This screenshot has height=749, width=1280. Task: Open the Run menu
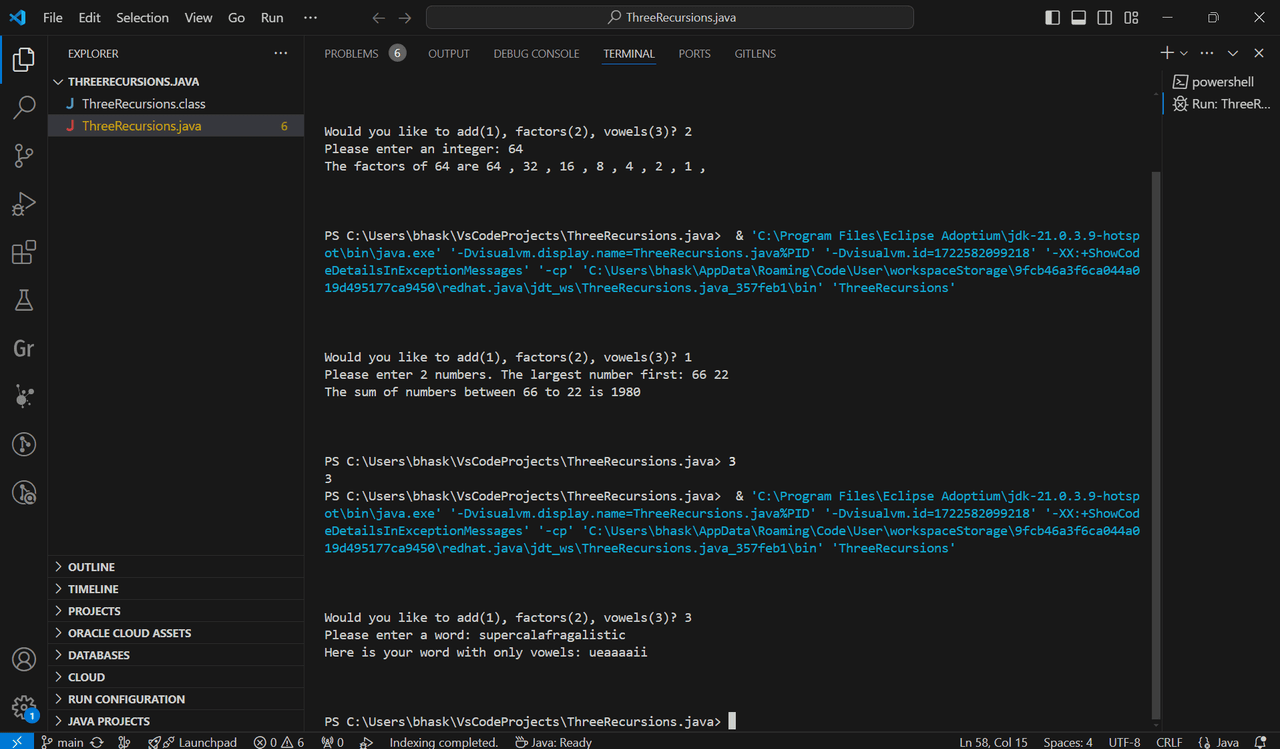tap(272, 18)
